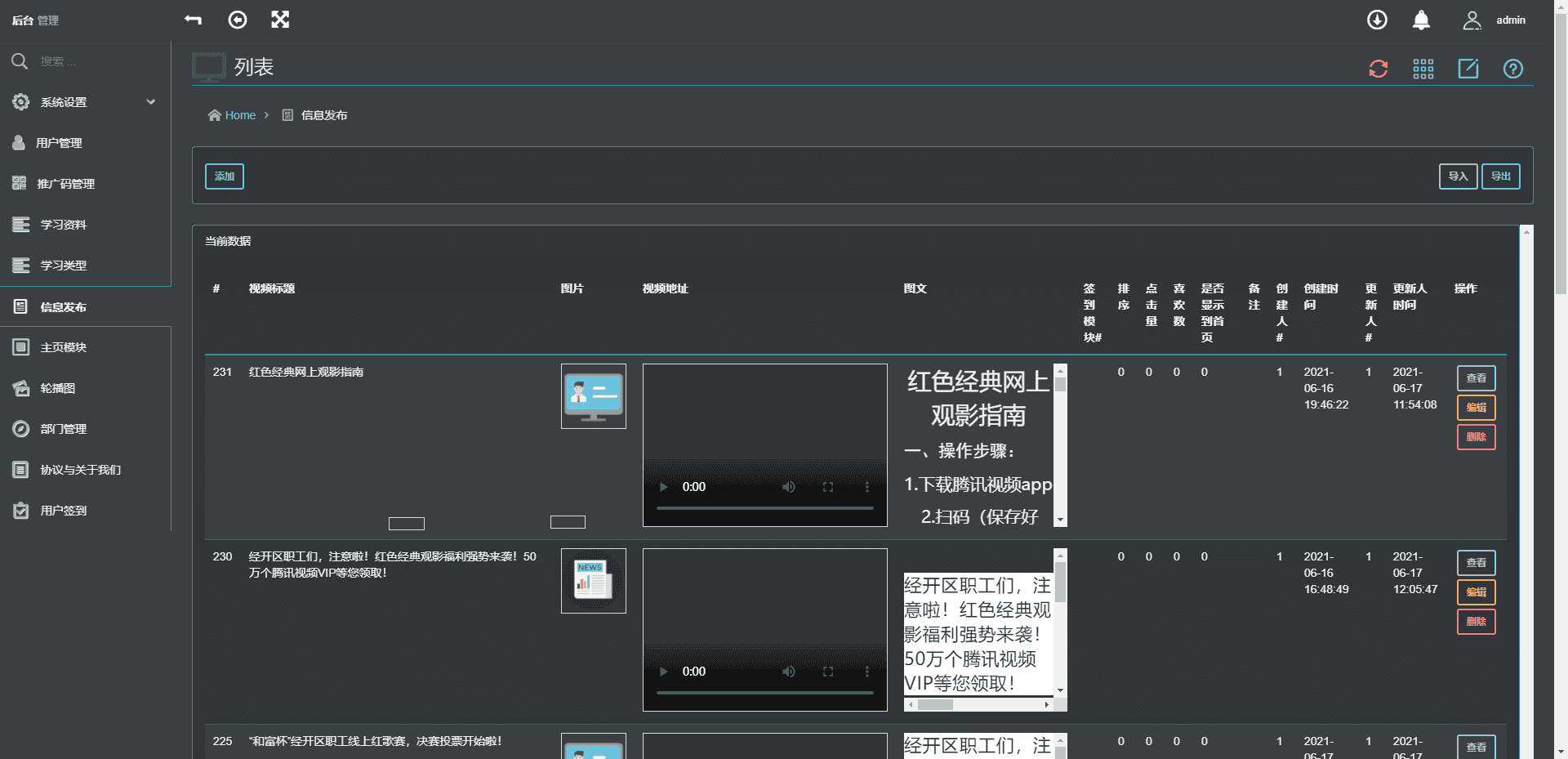The height and width of the screenshot is (759, 1568).
Task: Select 轮播图 from the sidebar
Action: pyautogui.click(x=57, y=388)
